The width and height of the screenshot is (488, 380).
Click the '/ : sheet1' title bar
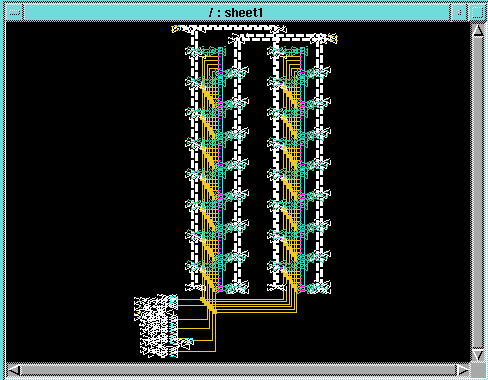pyautogui.click(x=236, y=13)
